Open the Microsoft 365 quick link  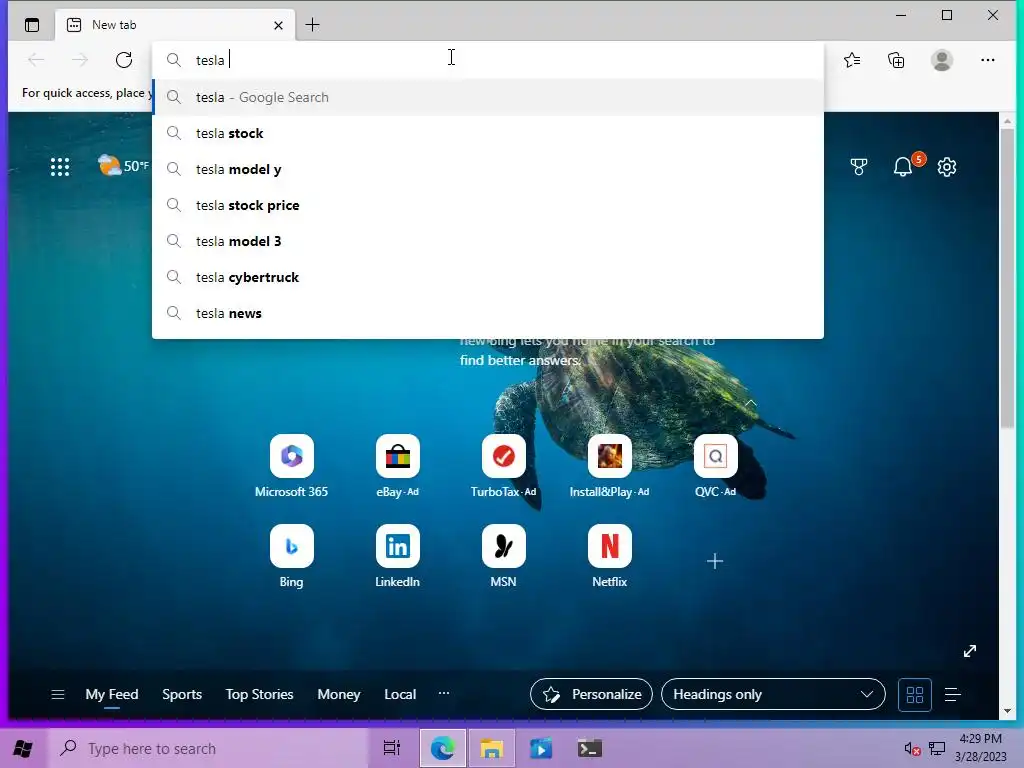pyautogui.click(x=291, y=466)
